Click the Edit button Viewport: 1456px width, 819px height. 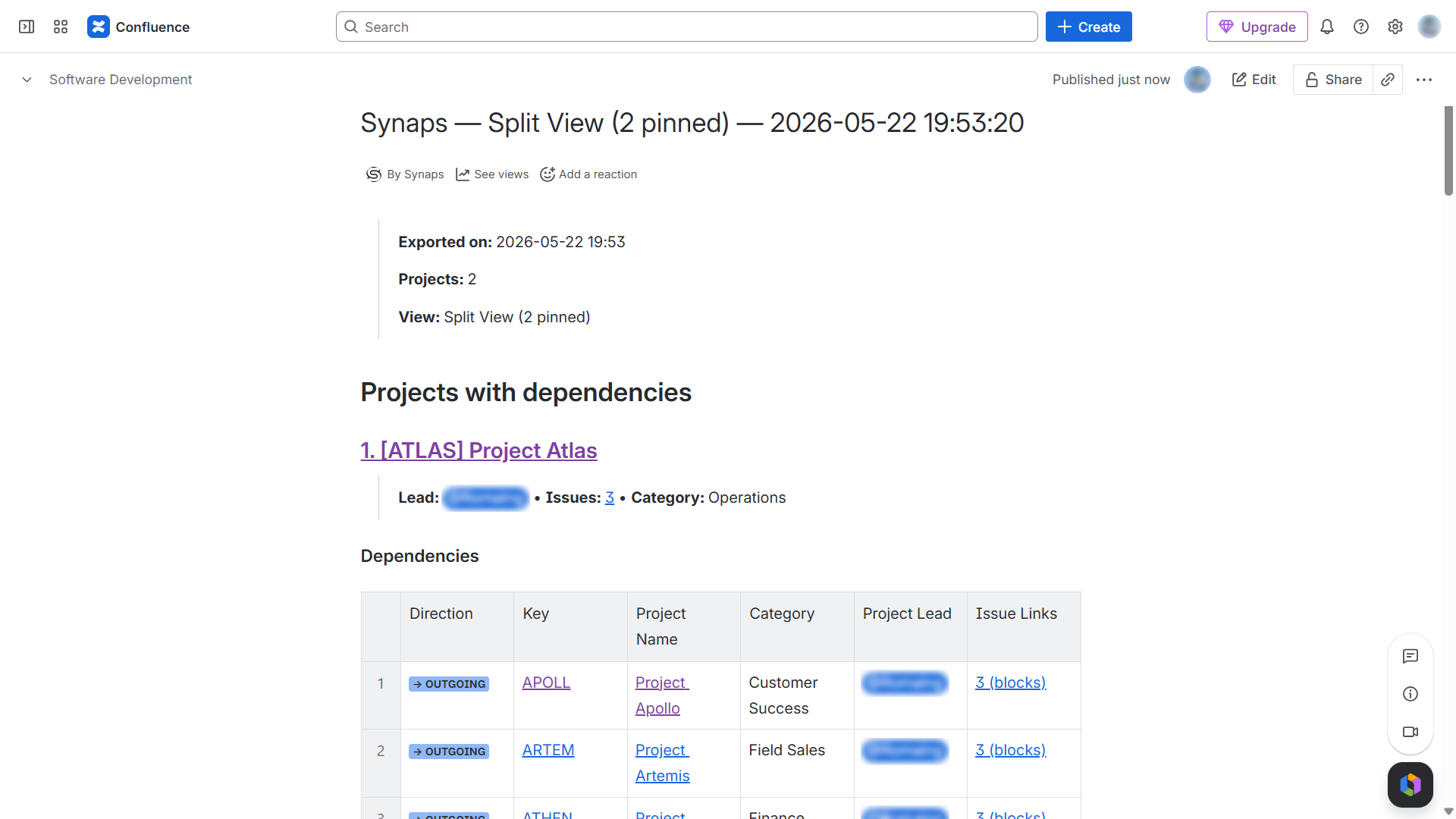click(x=1254, y=80)
